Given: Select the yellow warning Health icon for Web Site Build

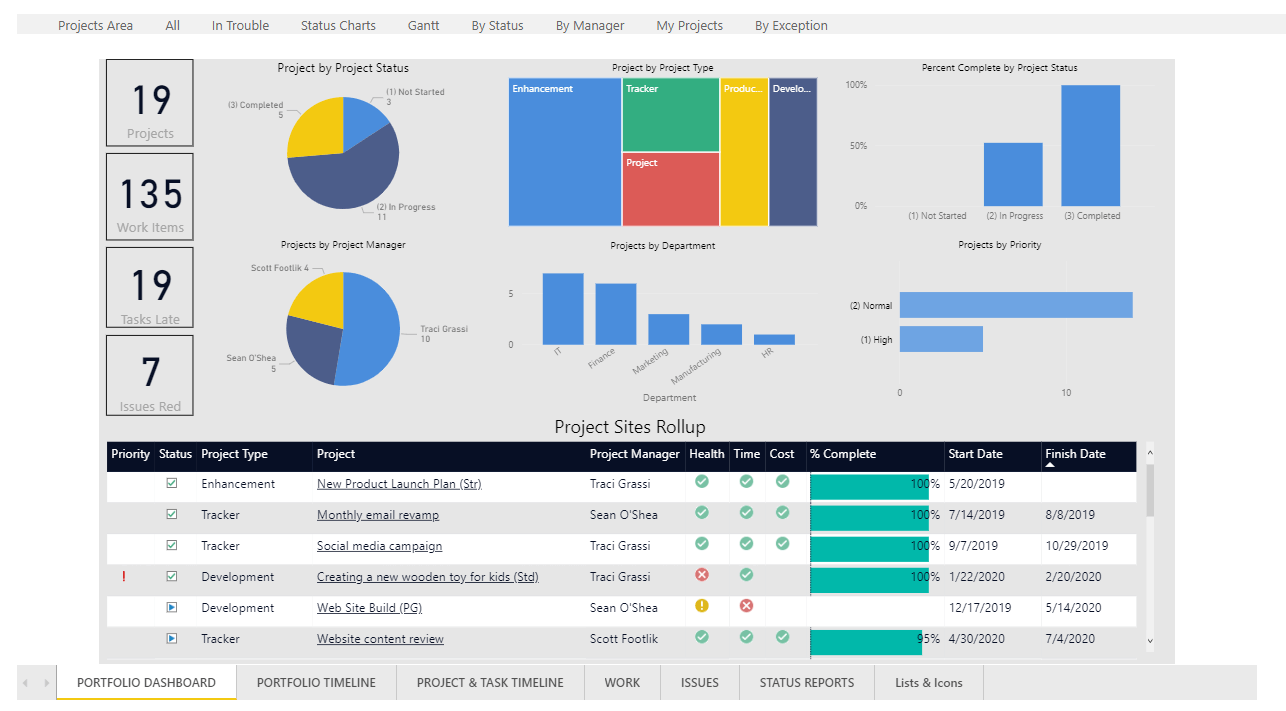Looking at the screenshot, I should (x=702, y=606).
